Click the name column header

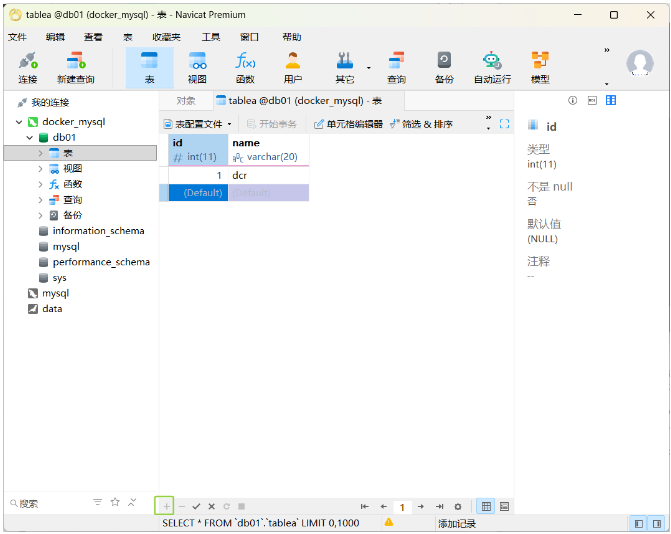(x=269, y=149)
